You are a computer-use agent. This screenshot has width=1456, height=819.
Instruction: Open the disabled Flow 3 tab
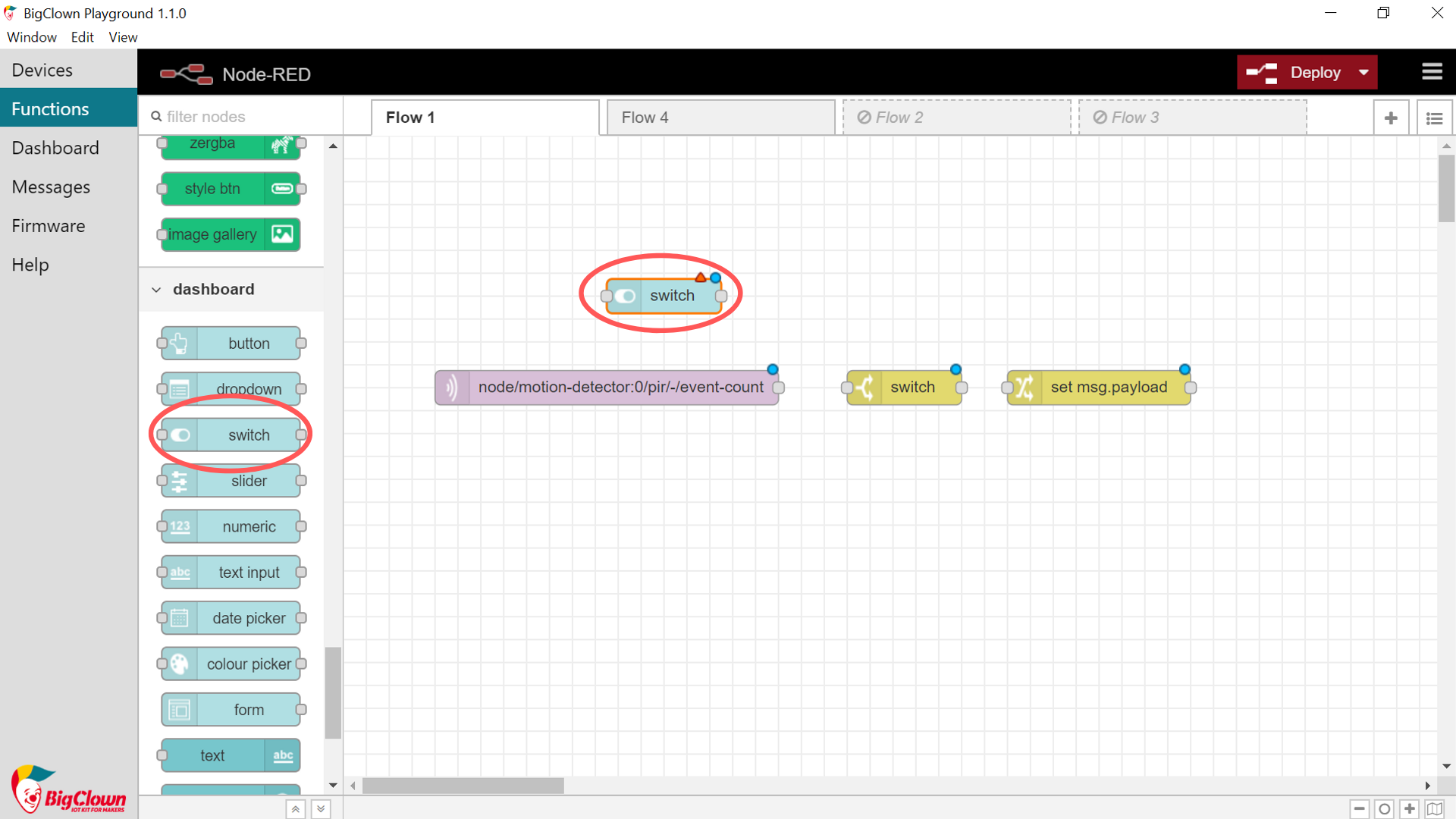pos(1193,118)
